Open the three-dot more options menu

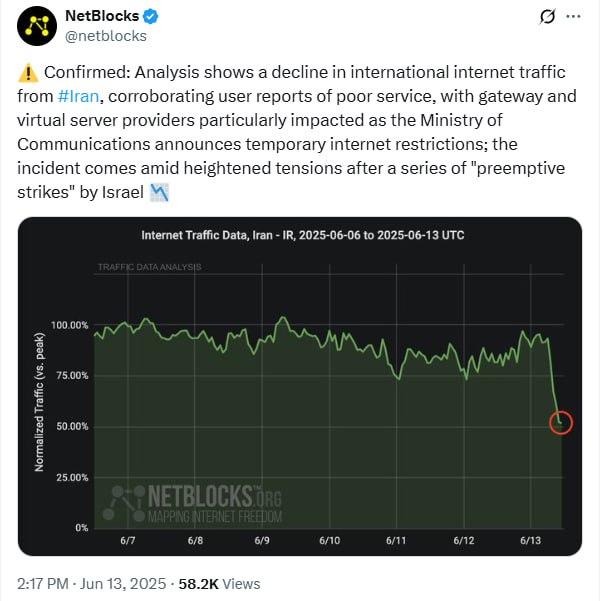573,17
